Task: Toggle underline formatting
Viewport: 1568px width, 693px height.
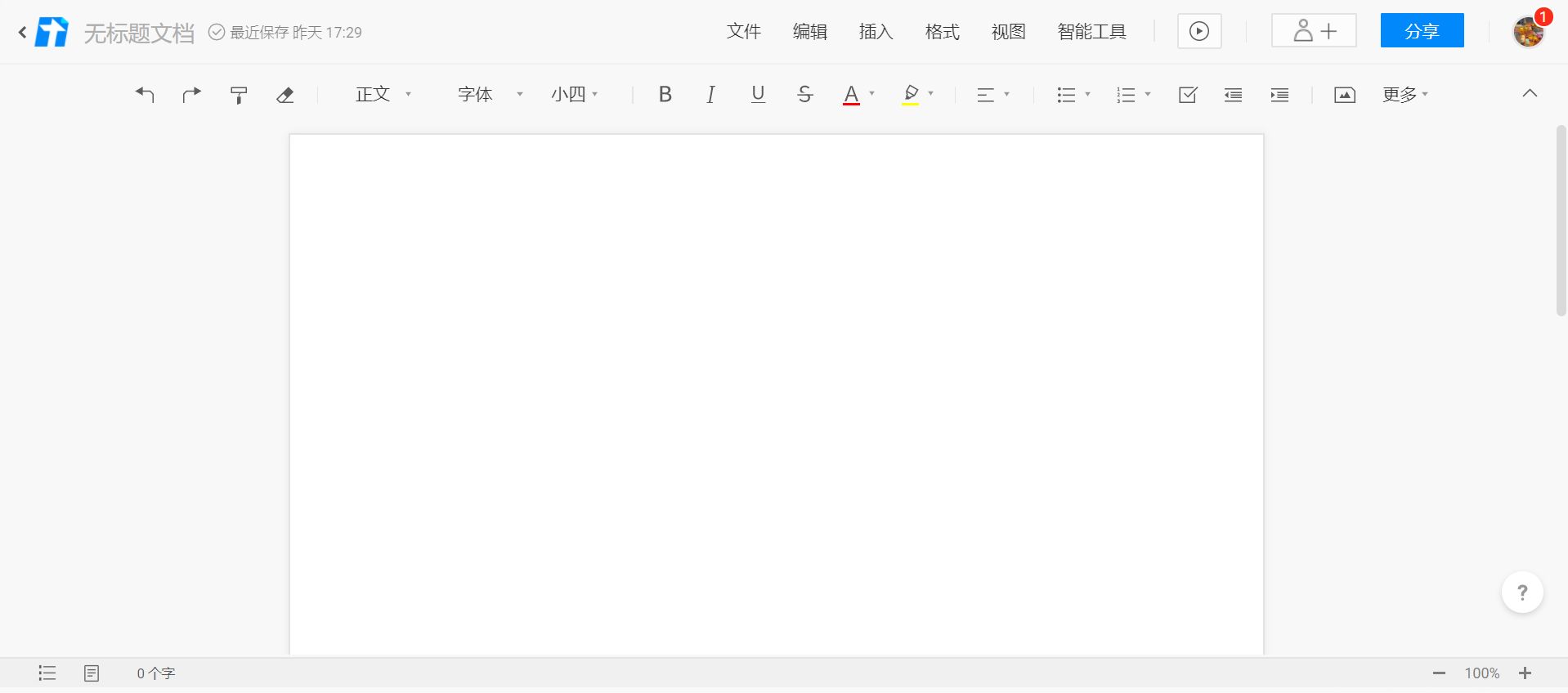Action: [x=758, y=95]
